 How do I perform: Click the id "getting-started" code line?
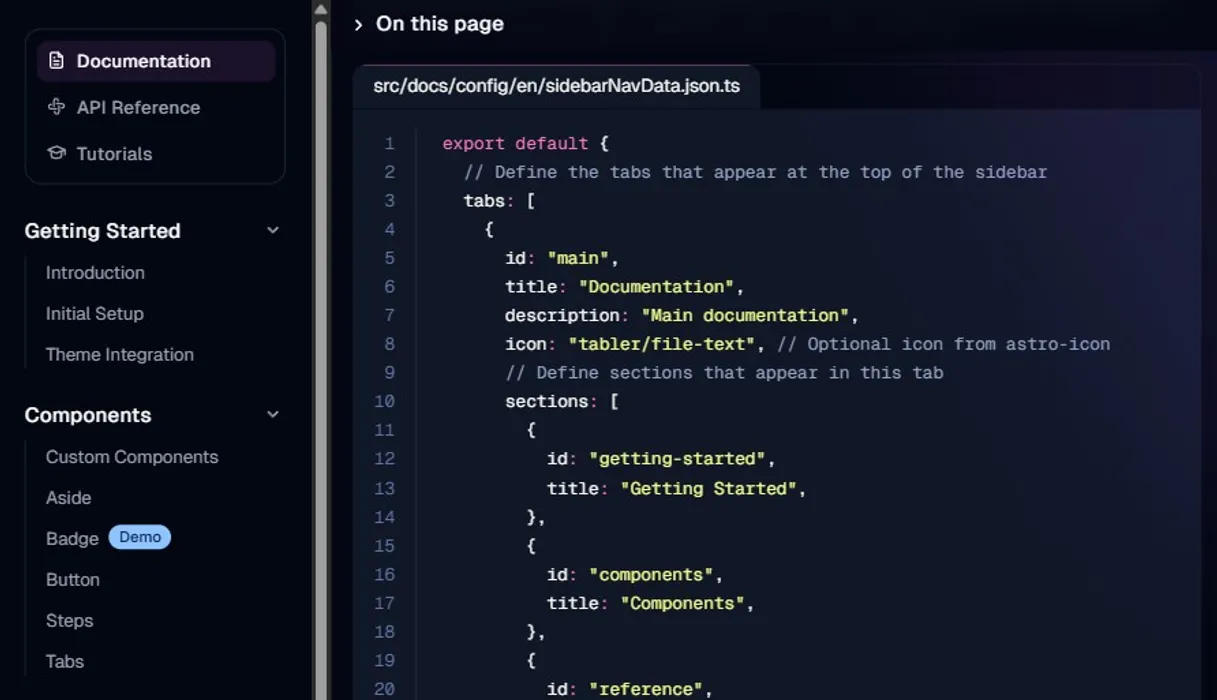tap(661, 459)
